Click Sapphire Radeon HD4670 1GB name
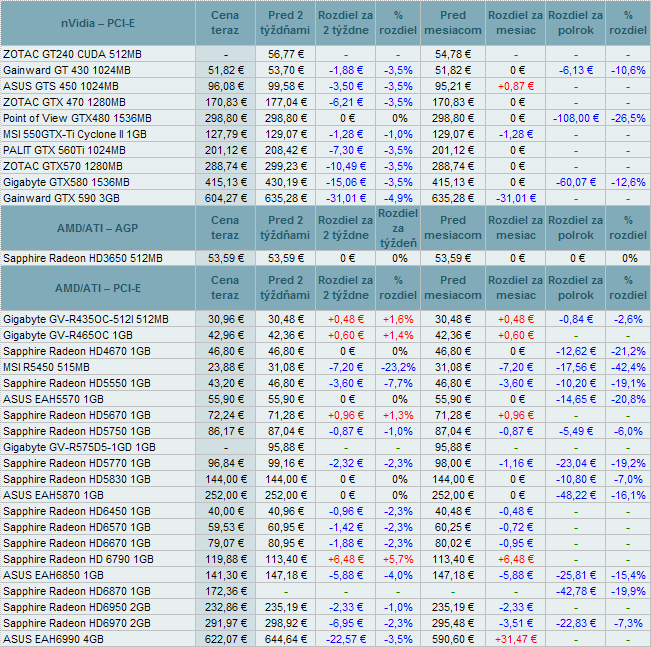The height and width of the screenshot is (647, 651). click(77, 351)
